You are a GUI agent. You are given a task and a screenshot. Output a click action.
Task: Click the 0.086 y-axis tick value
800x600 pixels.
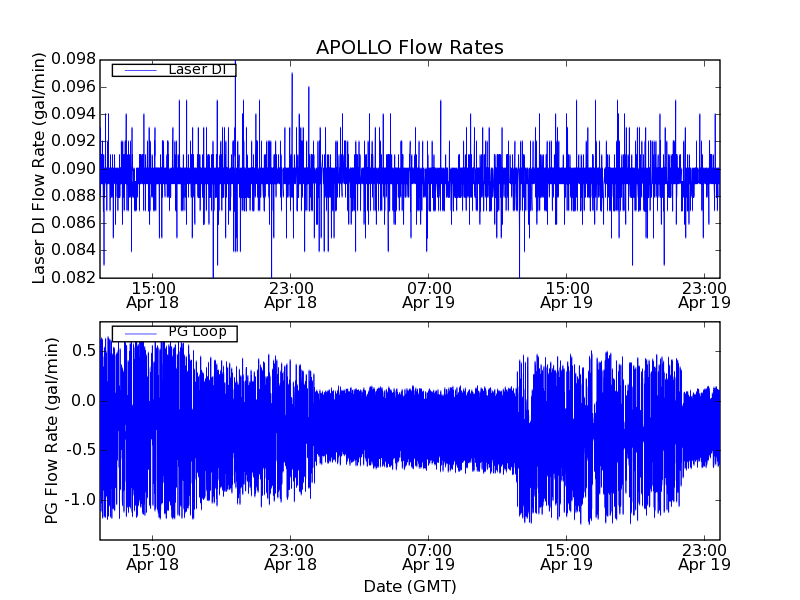pyautogui.click(x=73, y=223)
